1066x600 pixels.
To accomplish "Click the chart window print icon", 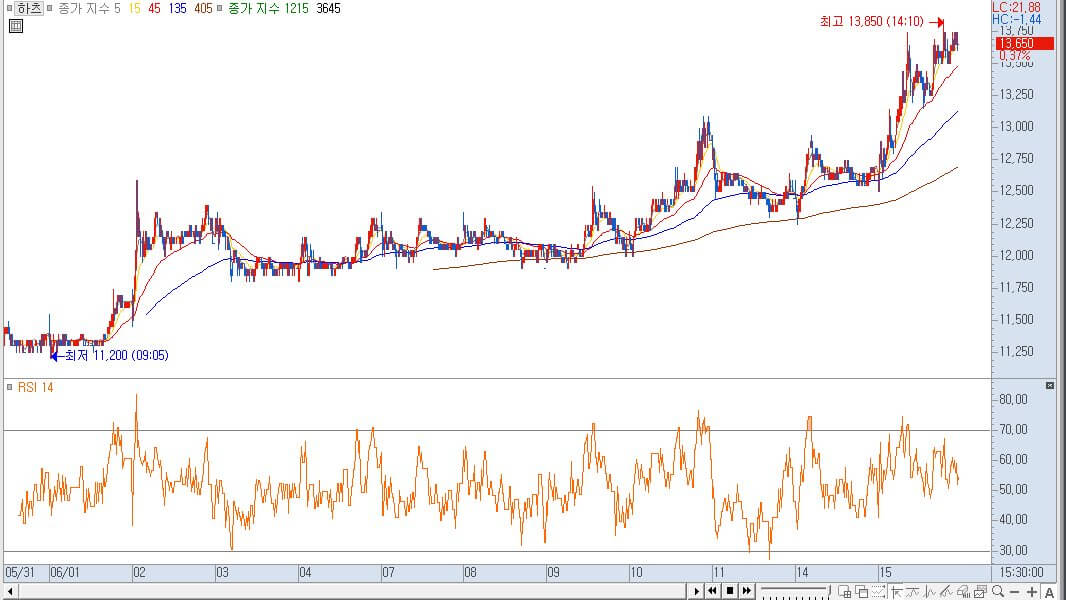I will tap(980, 591).
